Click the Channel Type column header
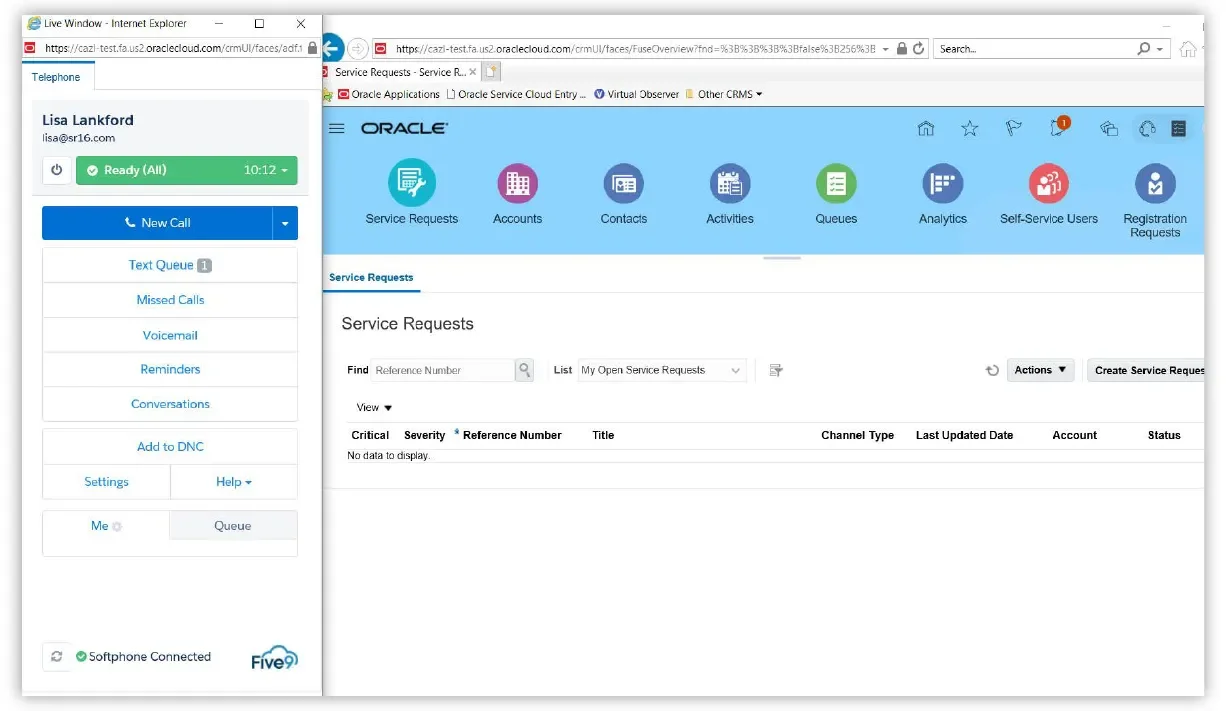 pos(857,435)
